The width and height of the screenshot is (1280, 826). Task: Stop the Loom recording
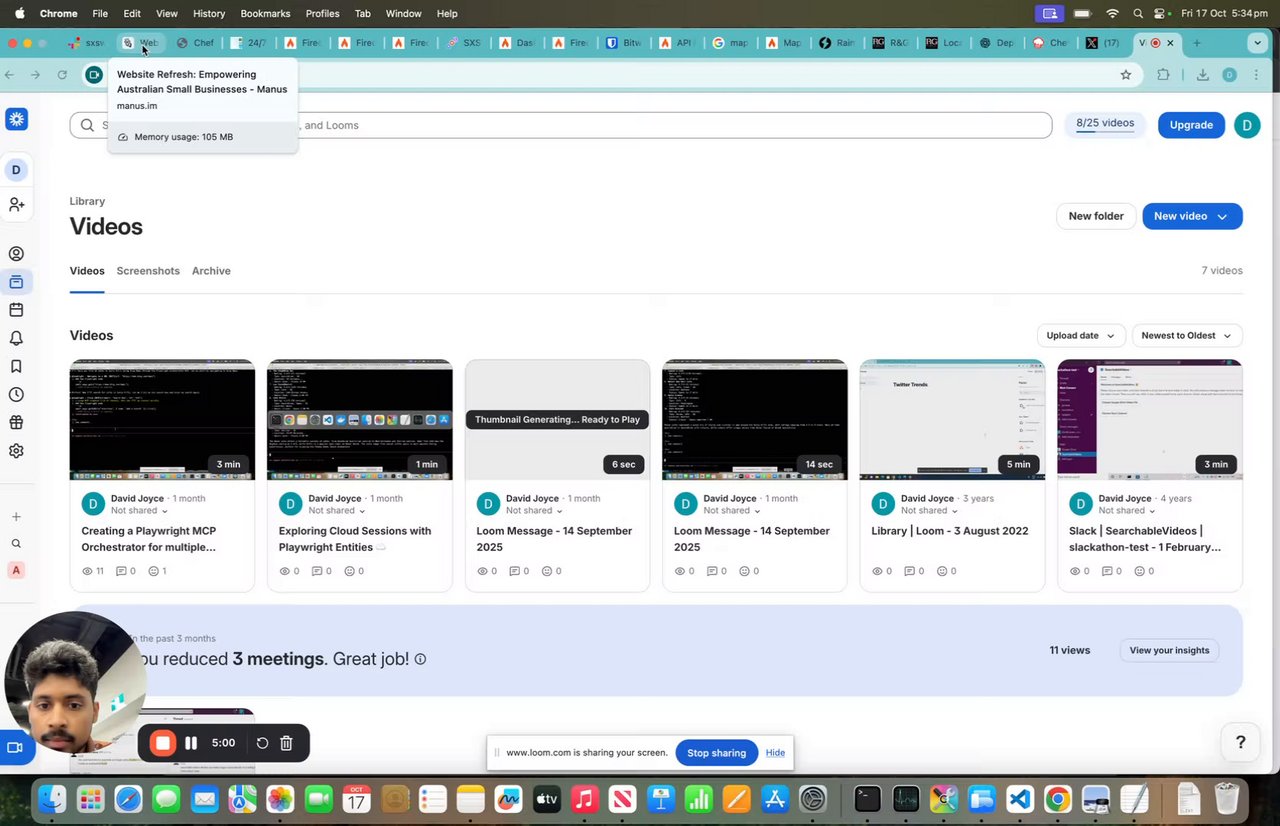(x=163, y=743)
